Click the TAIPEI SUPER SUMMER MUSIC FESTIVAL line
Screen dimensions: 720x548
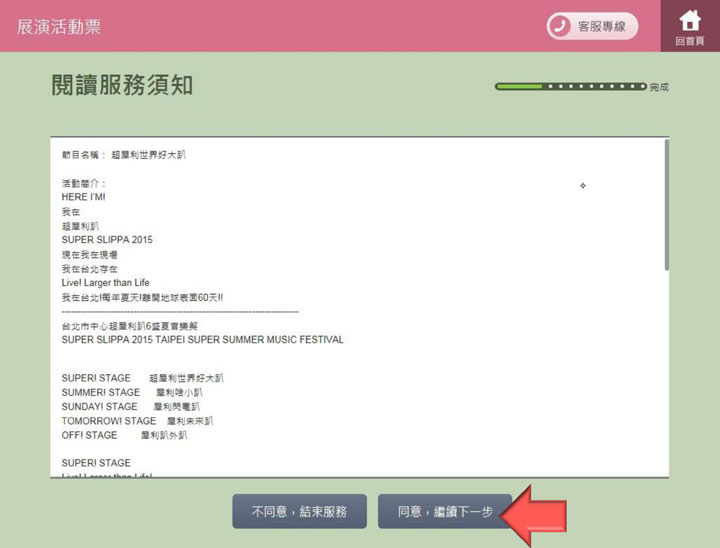pos(202,340)
